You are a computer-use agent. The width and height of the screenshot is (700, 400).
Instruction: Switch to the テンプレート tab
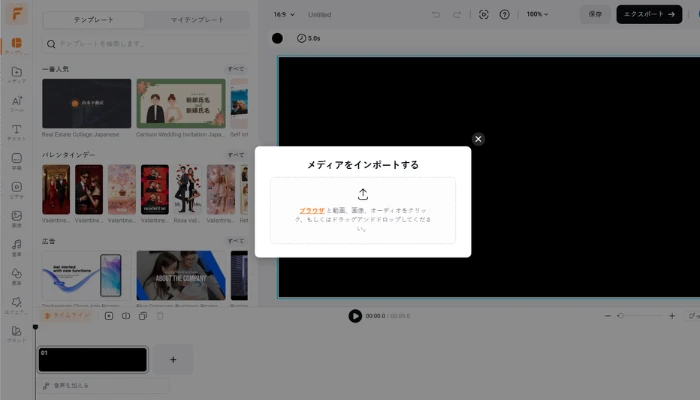click(x=93, y=20)
